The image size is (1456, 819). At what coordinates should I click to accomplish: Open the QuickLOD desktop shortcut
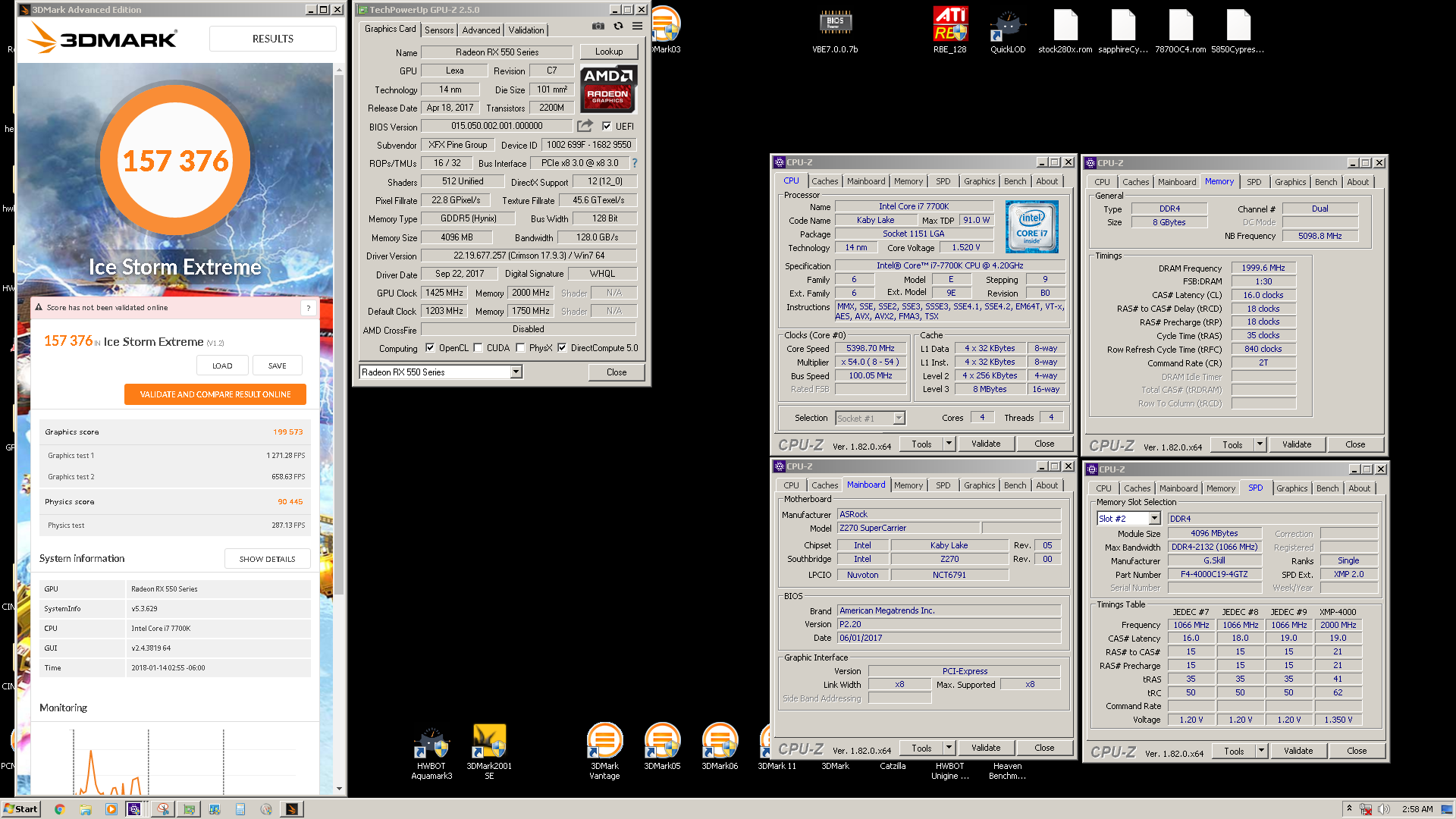[1008, 30]
